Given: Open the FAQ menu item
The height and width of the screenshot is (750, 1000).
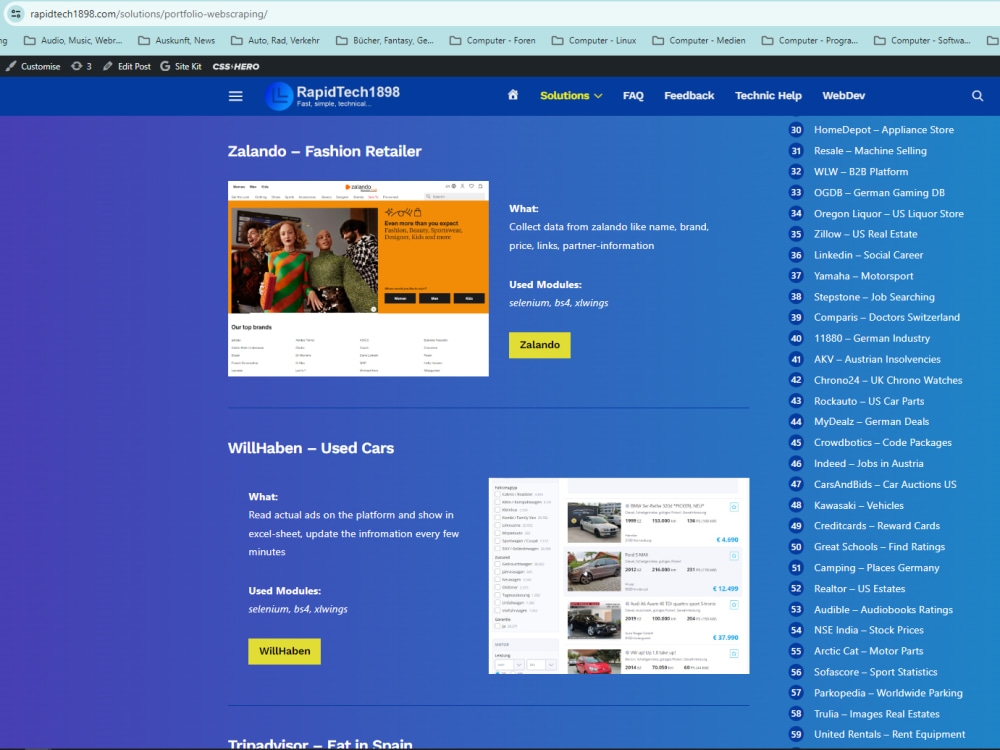Looking at the screenshot, I should coord(633,96).
